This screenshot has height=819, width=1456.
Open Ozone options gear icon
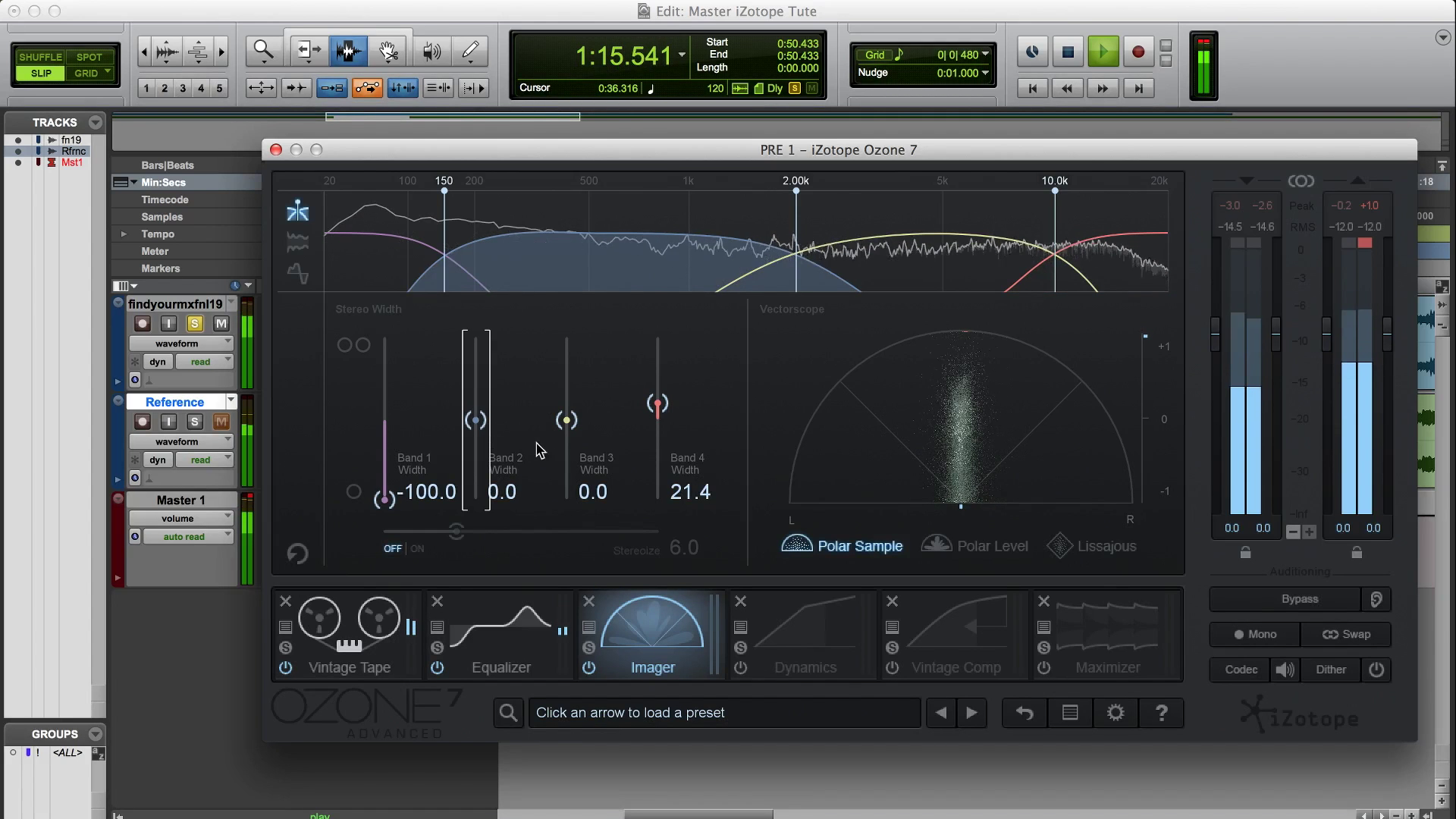click(x=1116, y=713)
